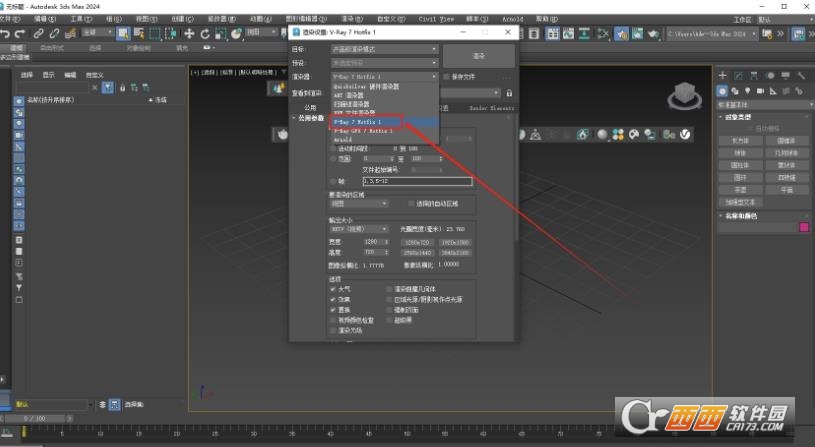This screenshot has width=815, height=447.
Task: Click the 1920x1080 size preset button
Action: pyautogui.click(x=455, y=242)
